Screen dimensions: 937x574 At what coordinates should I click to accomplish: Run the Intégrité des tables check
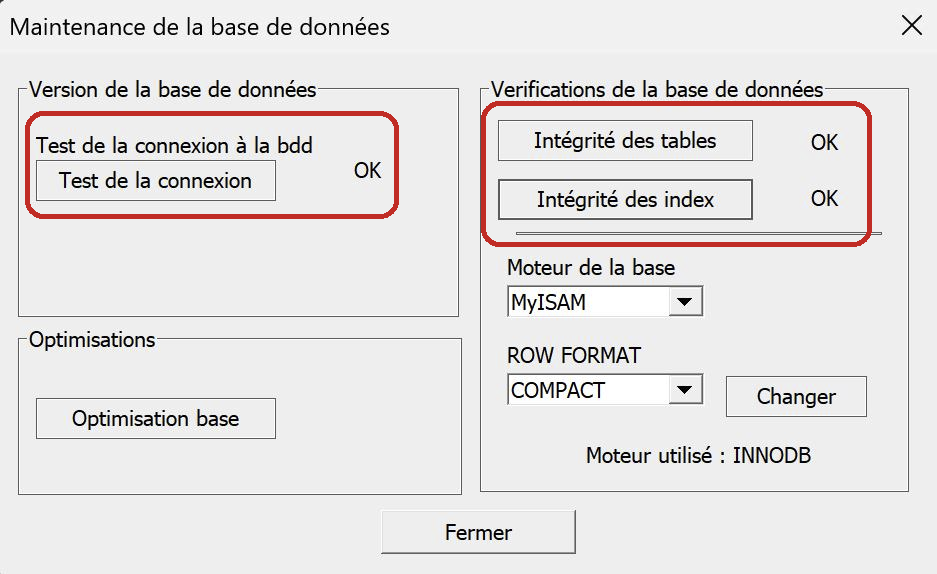[x=625, y=141]
